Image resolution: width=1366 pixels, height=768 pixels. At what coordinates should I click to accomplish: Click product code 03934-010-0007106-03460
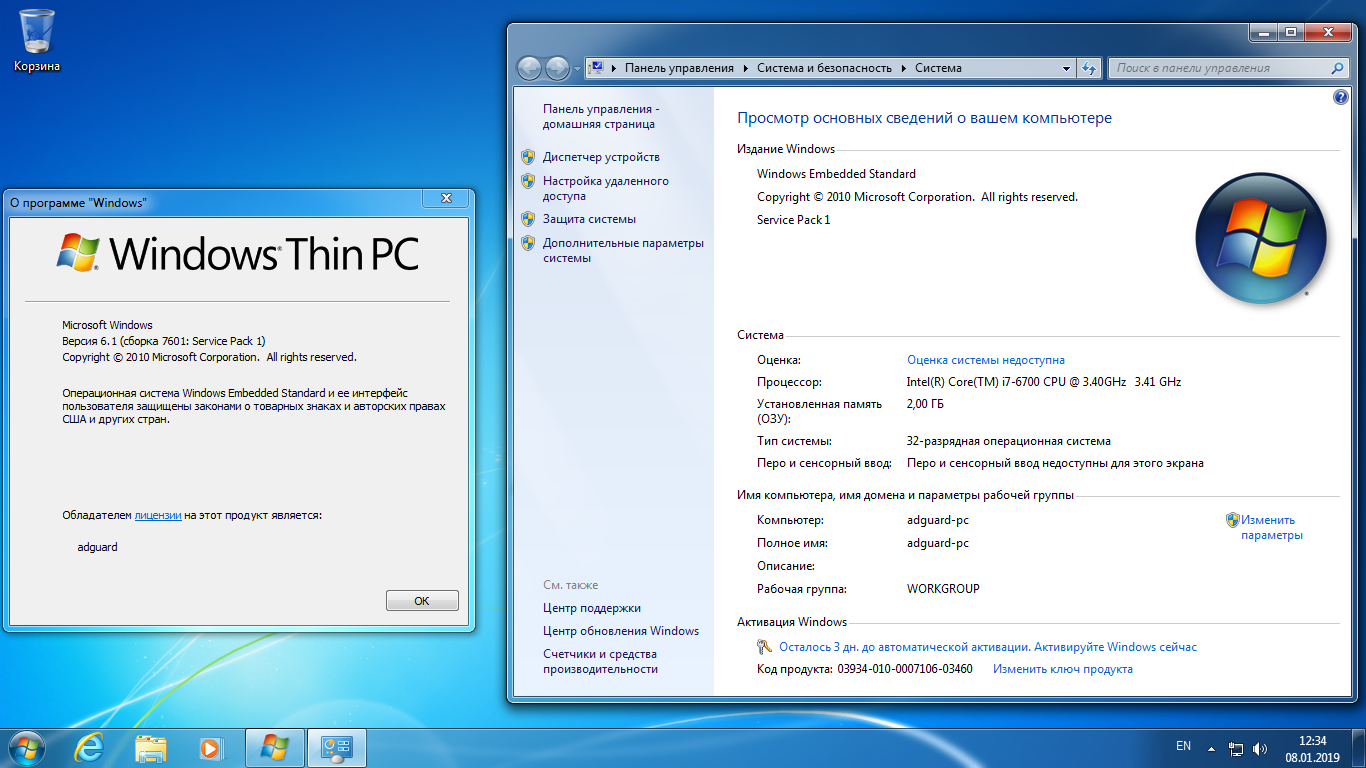coord(905,669)
